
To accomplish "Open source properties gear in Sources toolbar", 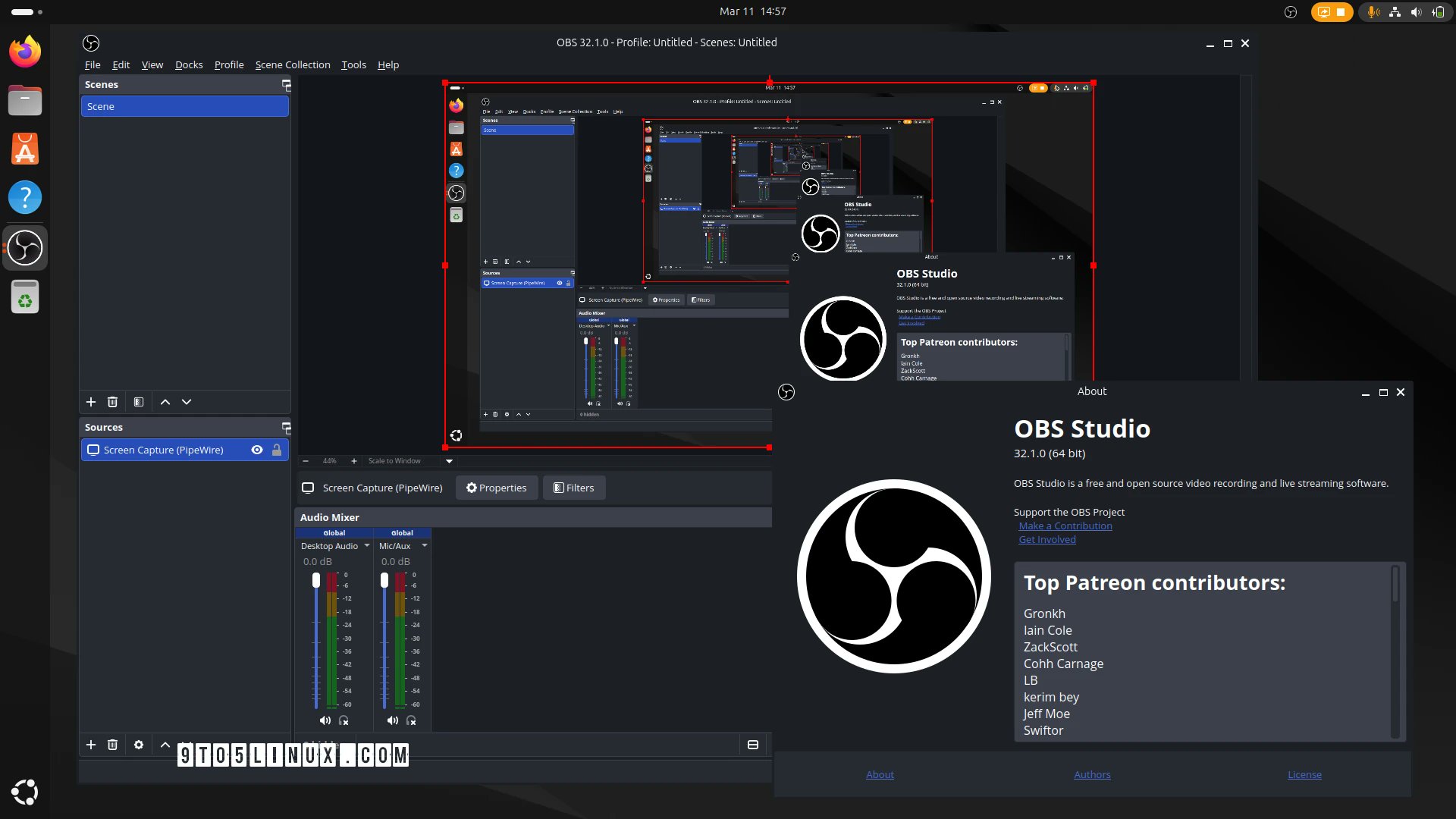I will pyautogui.click(x=139, y=745).
